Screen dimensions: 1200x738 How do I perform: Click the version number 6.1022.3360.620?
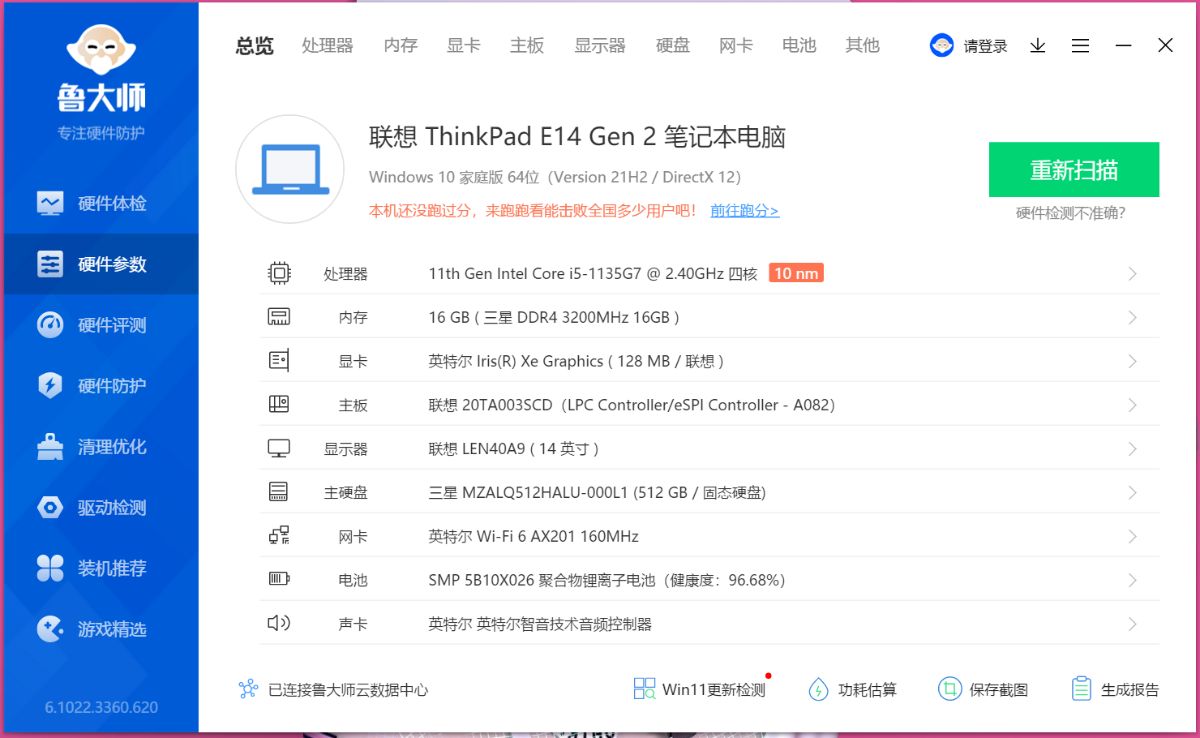click(101, 707)
